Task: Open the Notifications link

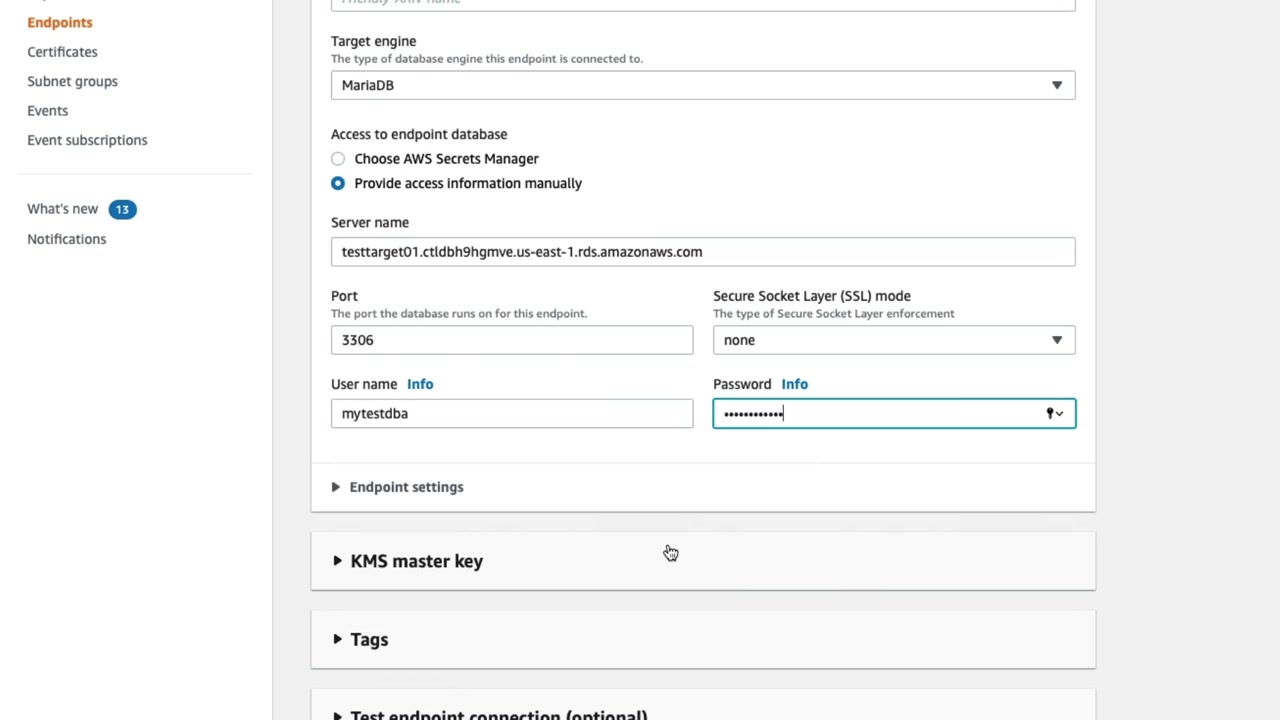Action: tap(66, 239)
